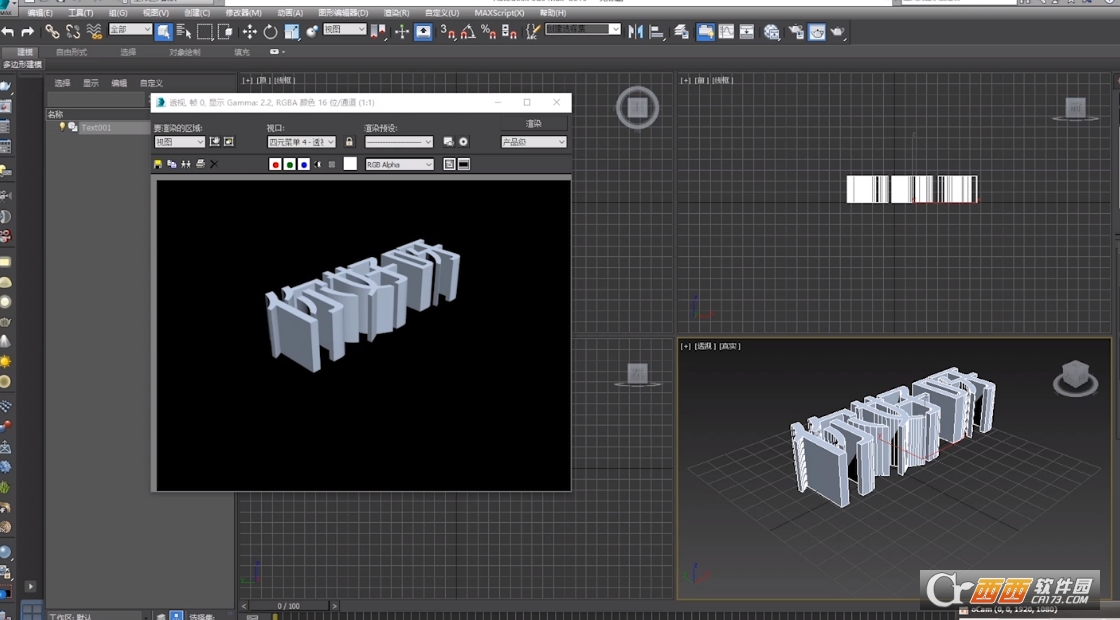
Task: Toggle the red channel display
Action: [275, 164]
